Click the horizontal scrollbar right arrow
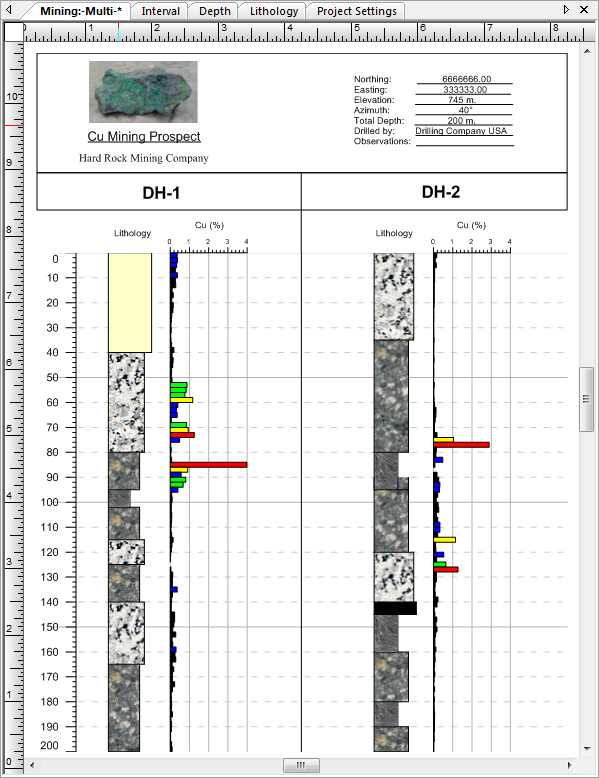Viewport: 599px width, 778px height. (570, 765)
